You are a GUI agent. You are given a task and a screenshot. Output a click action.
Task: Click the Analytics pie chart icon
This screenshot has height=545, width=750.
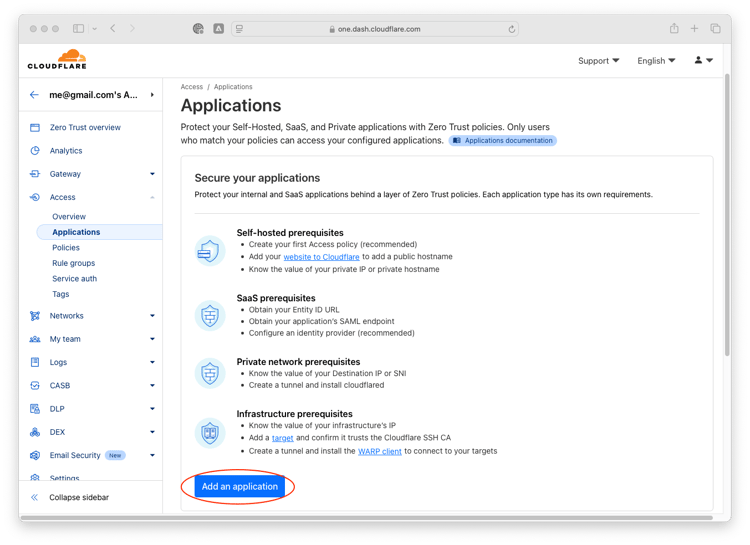click(x=35, y=151)
